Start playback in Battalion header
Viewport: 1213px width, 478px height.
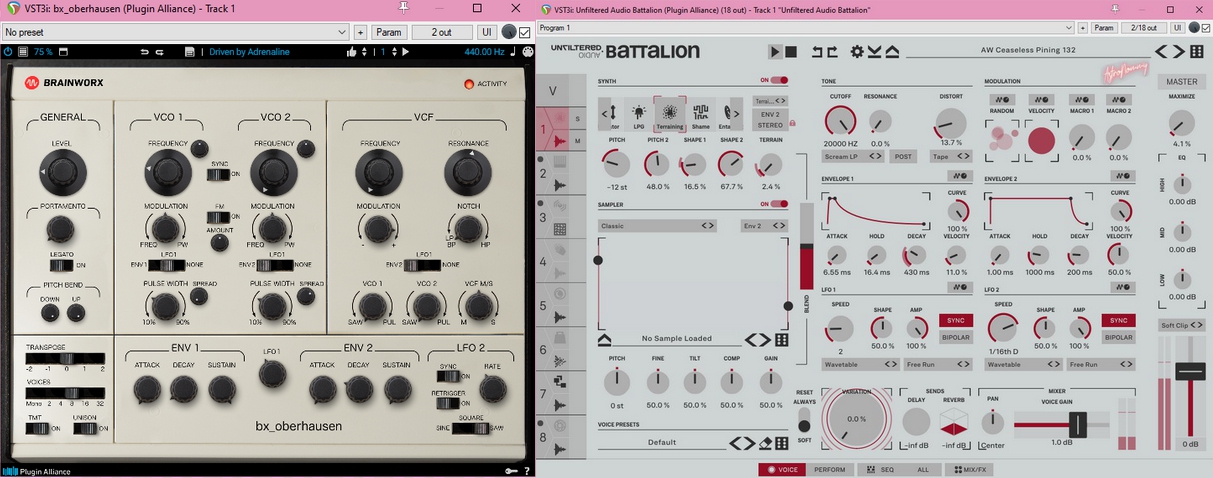pos(775,51)
